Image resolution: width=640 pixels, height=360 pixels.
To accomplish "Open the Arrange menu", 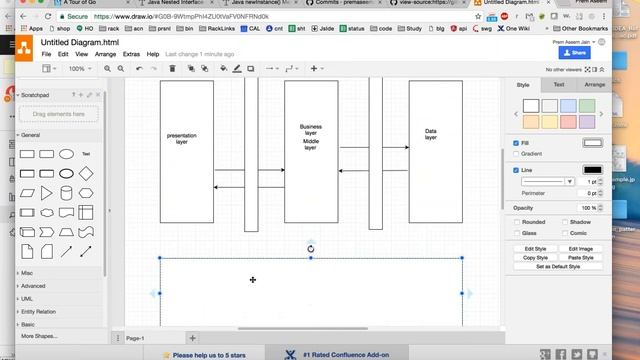I will 105,54.
